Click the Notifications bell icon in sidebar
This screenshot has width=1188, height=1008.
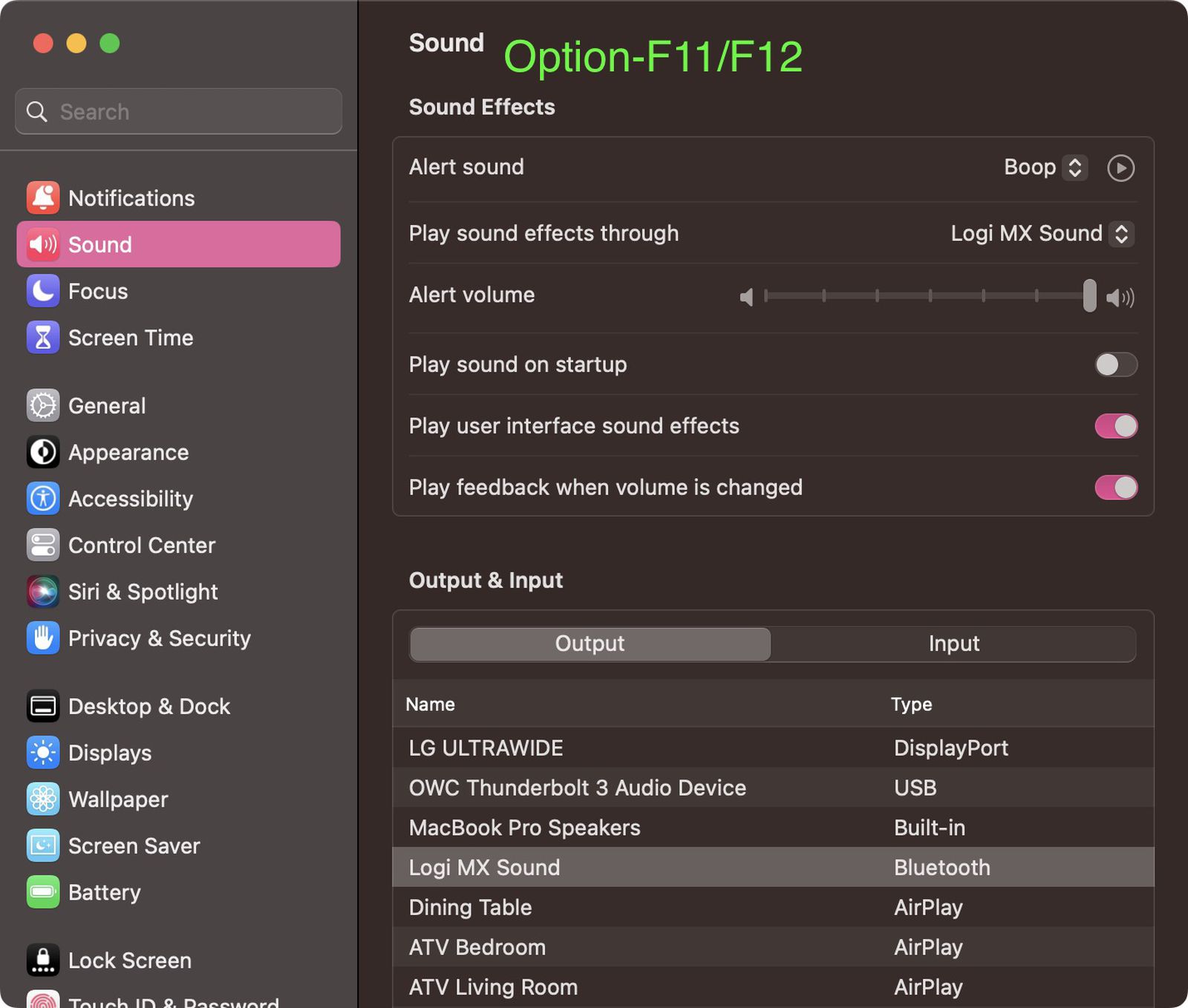(x=43, y=198)
